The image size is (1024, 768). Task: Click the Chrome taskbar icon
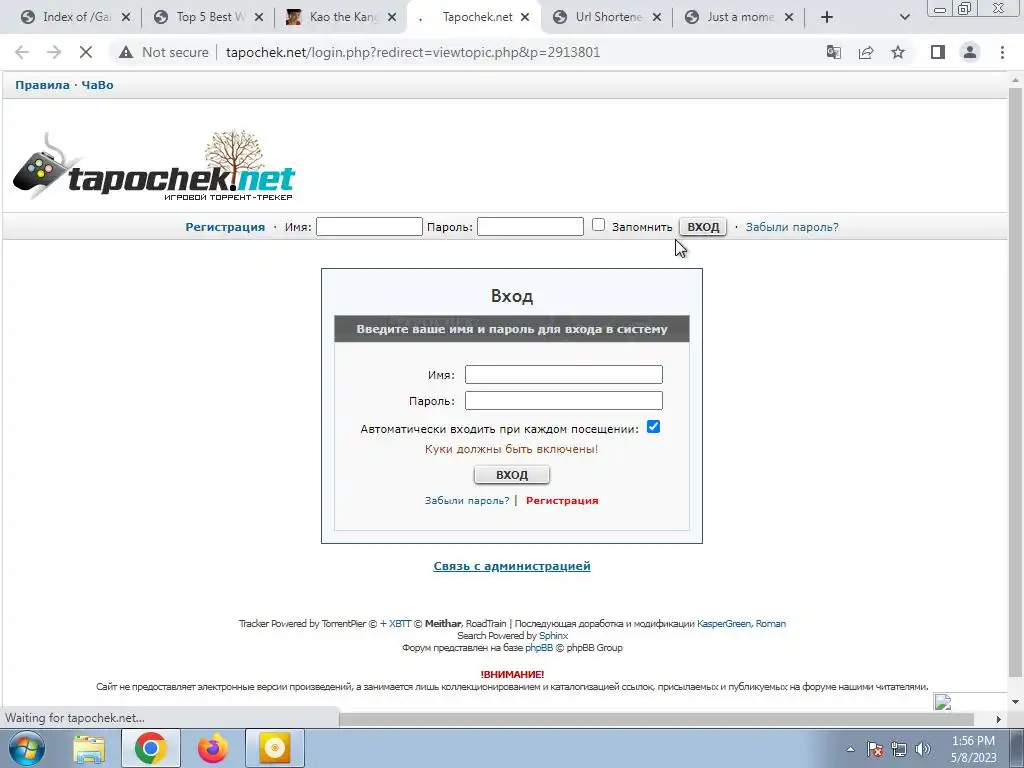[x=150, y=748]
